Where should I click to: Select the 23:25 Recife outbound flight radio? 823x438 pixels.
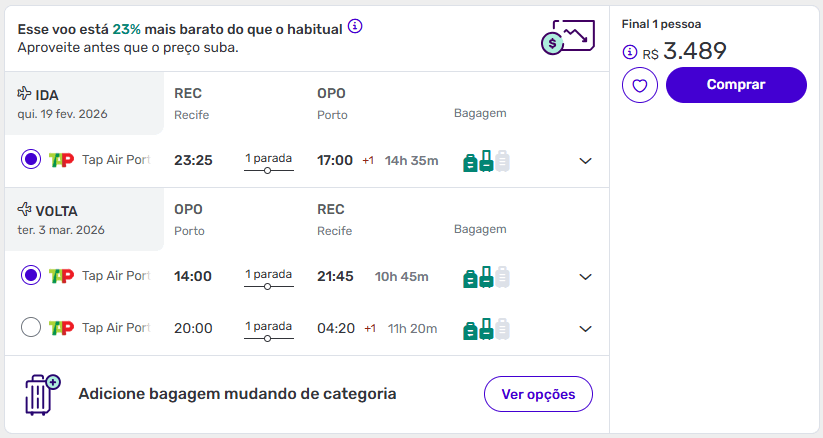pos(31,160)
